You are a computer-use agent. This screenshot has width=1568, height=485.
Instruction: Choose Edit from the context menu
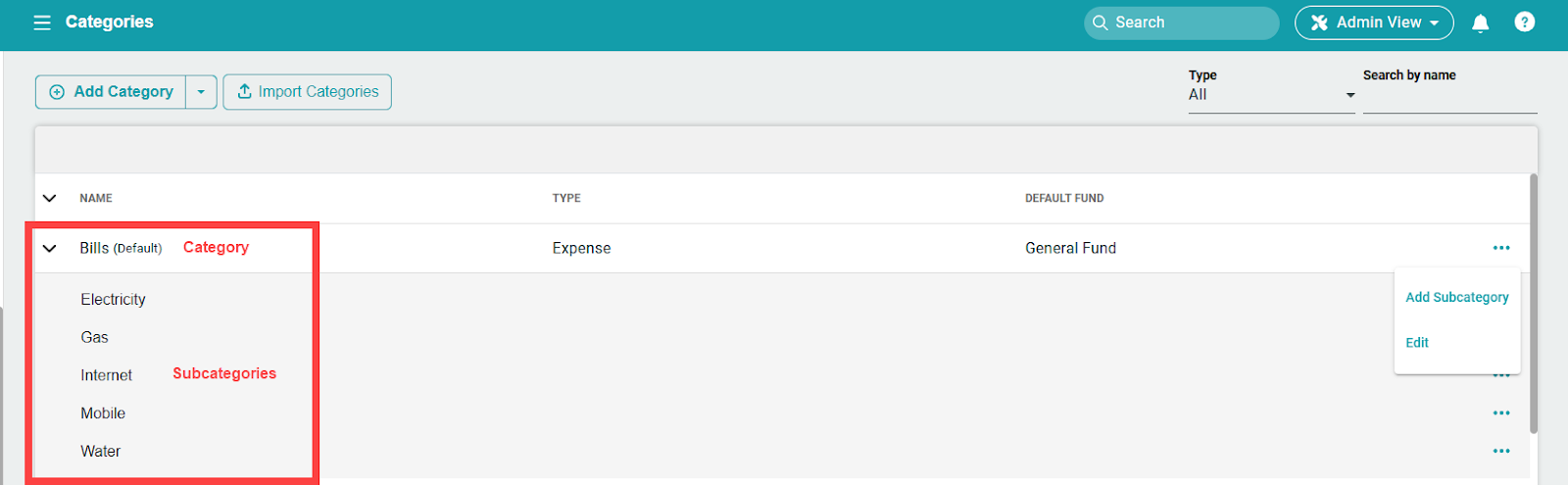[x=1417, y=343]
